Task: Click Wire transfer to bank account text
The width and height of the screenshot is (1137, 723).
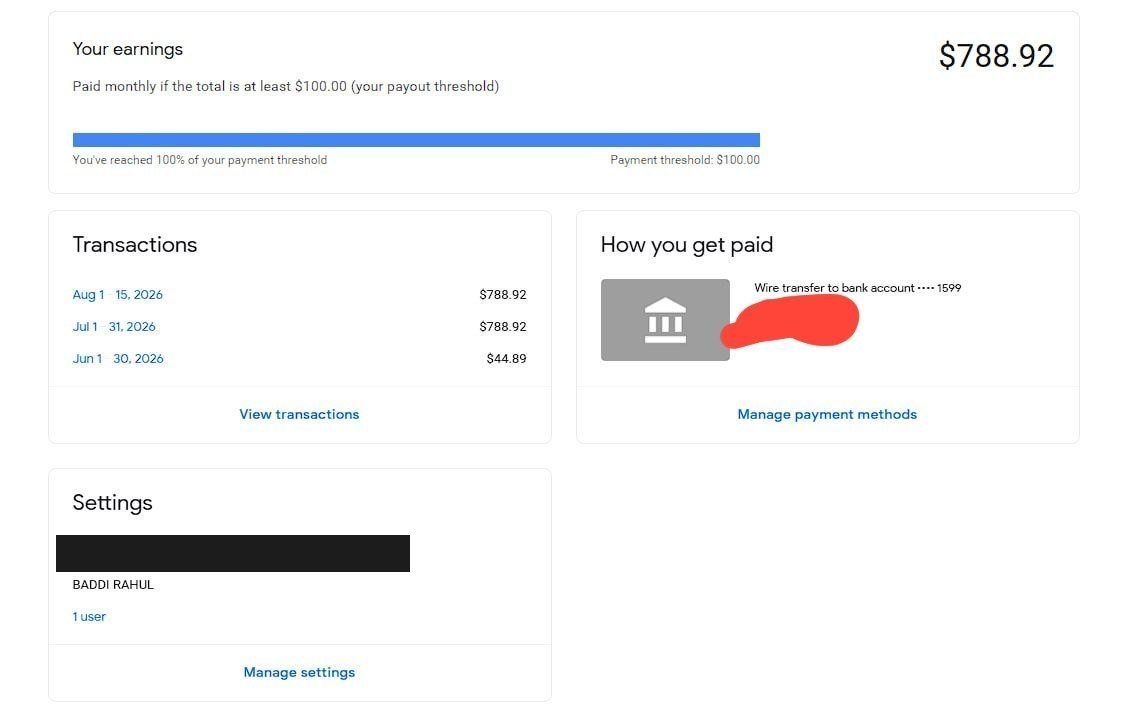Action: [x=858, y=288]
